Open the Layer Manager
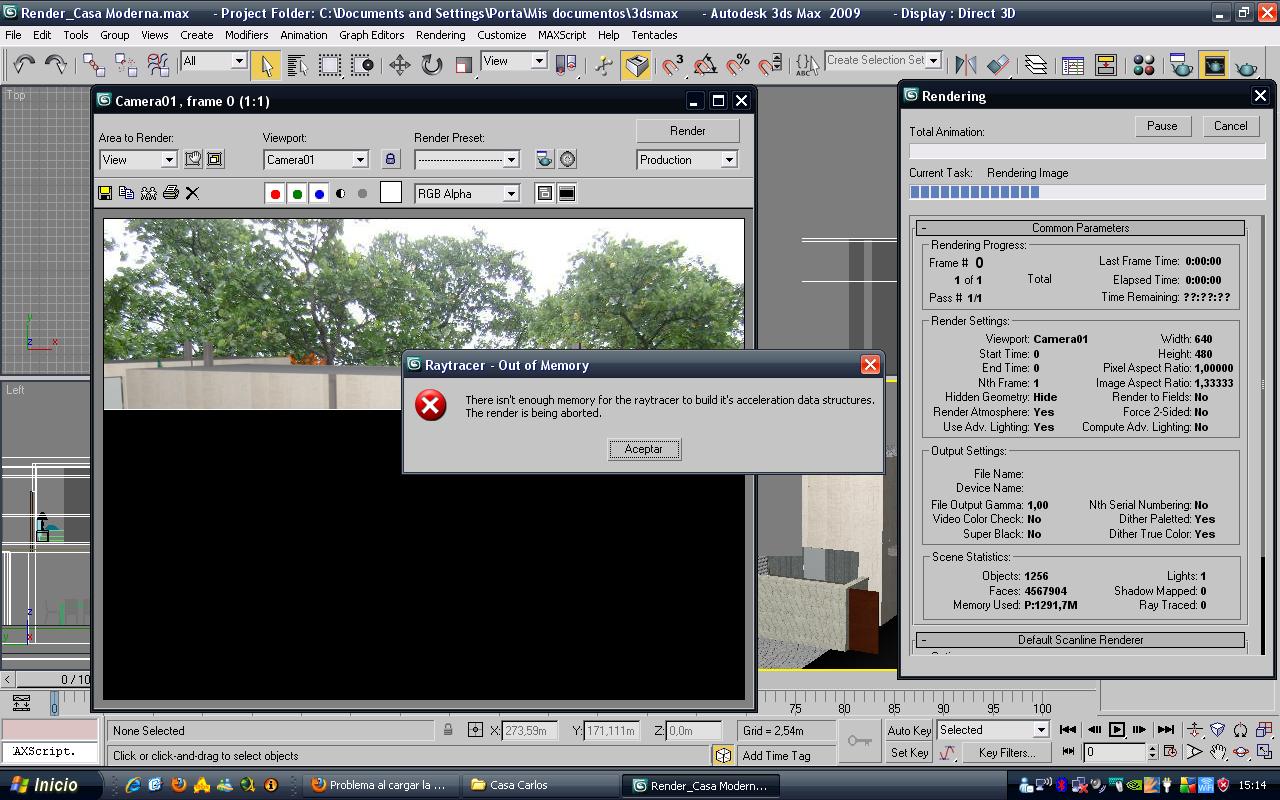The width and height of the screenshot is (1280, 800). tap(1036, 65)
